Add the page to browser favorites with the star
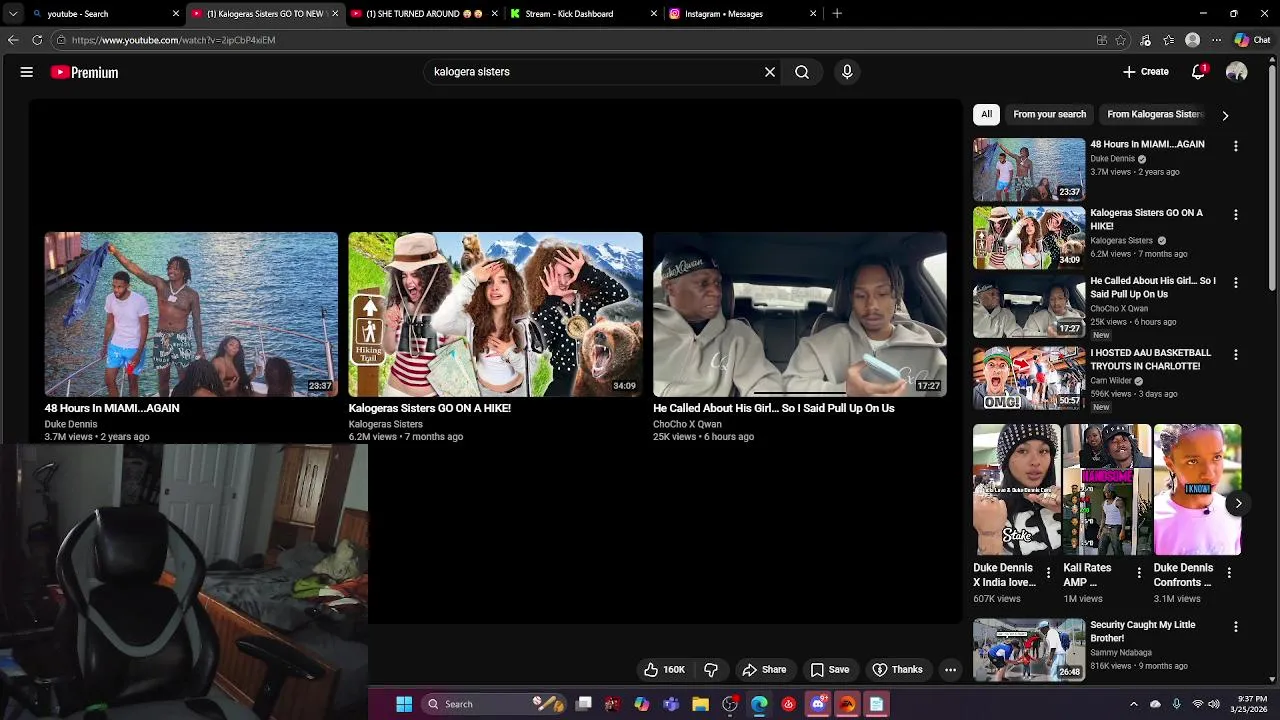The height and width of the screenshot is (720, 1280). pos(1121,40)
